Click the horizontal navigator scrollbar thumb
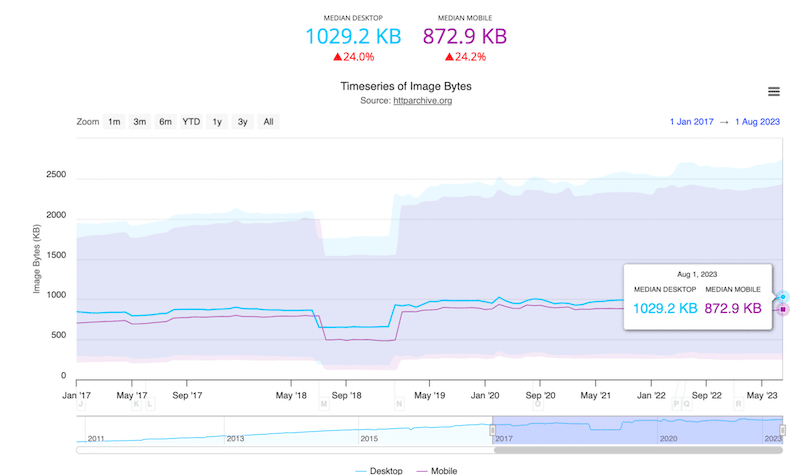The height and width of the screenshot is (475, 800). click(x=638, y=450)
